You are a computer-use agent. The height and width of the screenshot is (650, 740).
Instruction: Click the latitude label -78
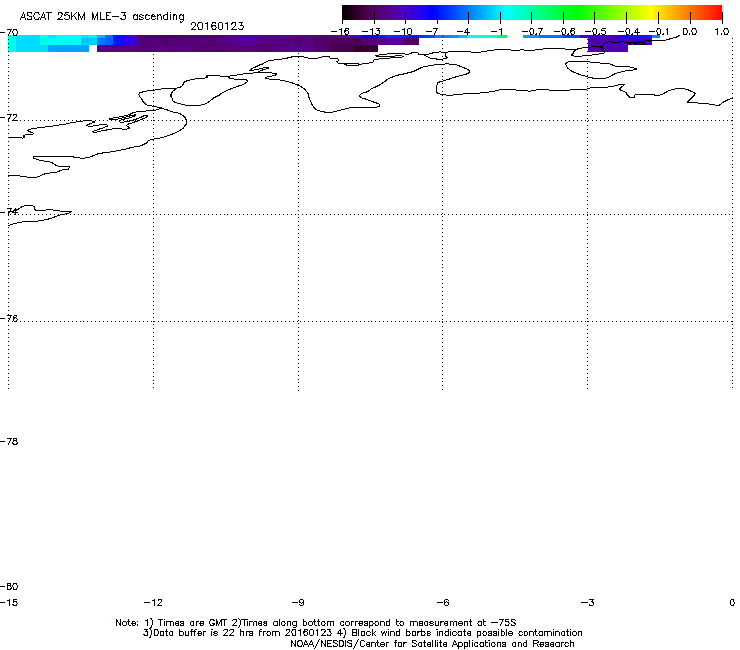[x=9, y=441]
